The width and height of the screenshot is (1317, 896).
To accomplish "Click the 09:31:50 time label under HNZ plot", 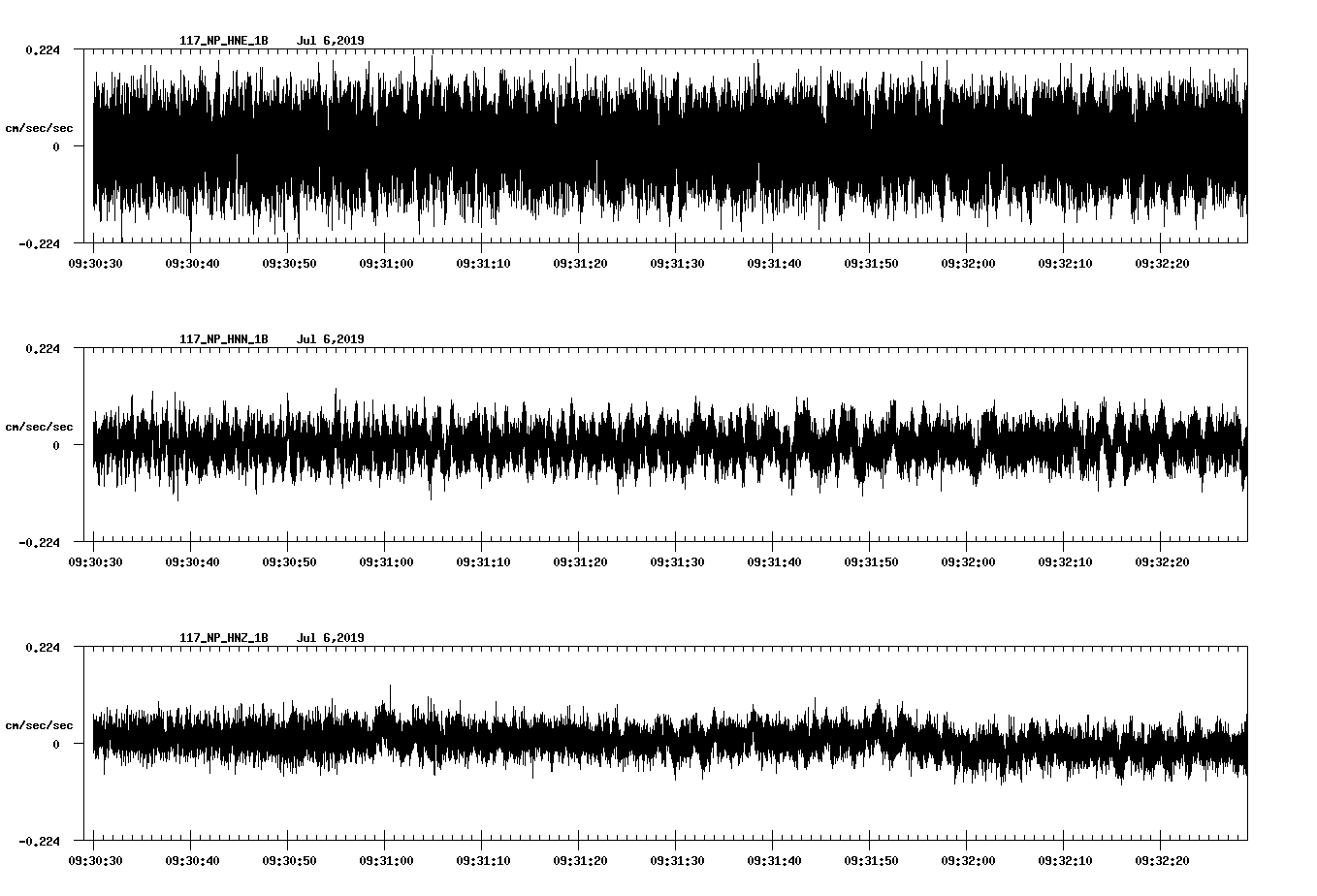I will [x=871, y=860].
